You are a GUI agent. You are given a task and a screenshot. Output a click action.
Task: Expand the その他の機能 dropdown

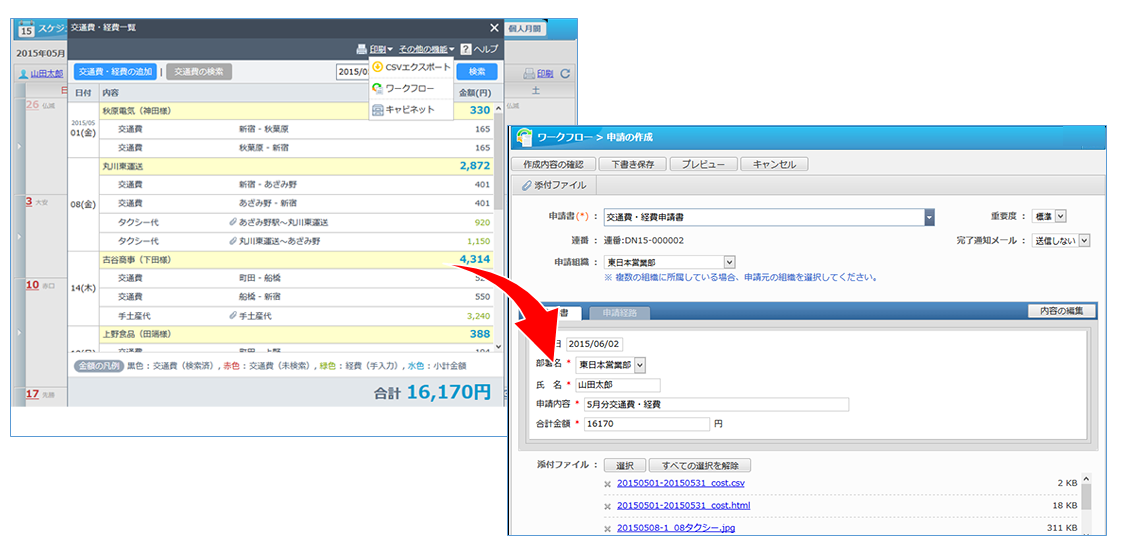pyautogui.click(x=426, y=49)
